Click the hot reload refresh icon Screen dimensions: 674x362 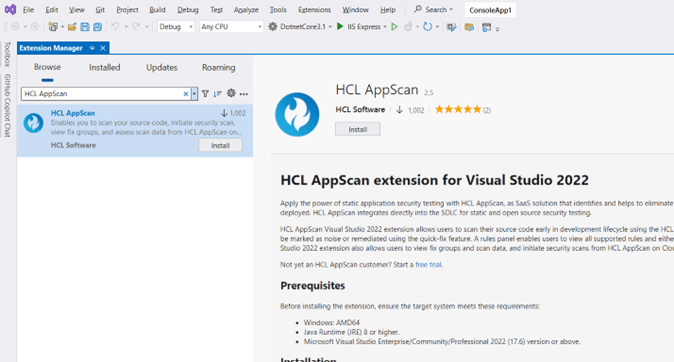point(427,27)
